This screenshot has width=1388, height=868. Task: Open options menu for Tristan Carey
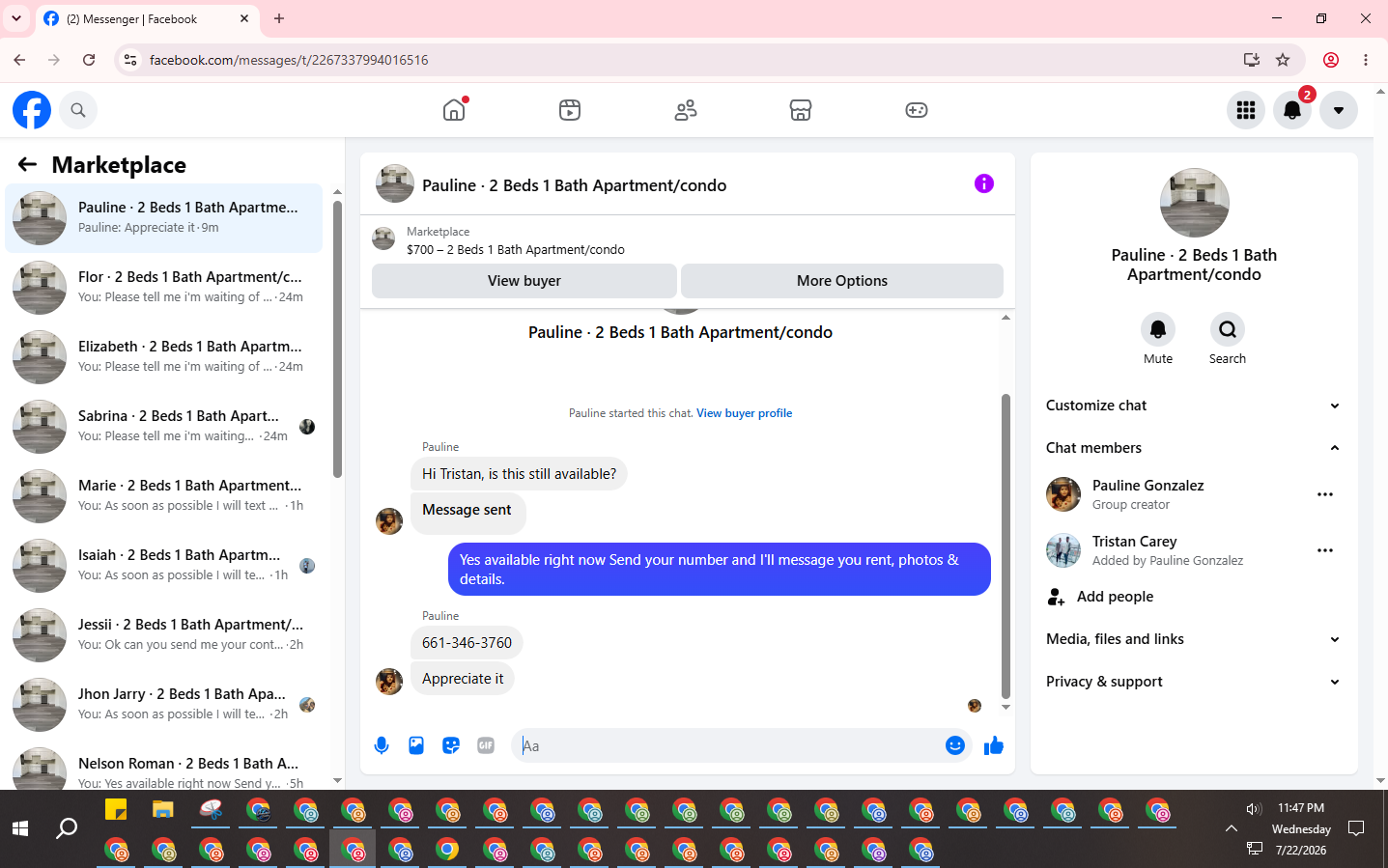point(1325,550)
